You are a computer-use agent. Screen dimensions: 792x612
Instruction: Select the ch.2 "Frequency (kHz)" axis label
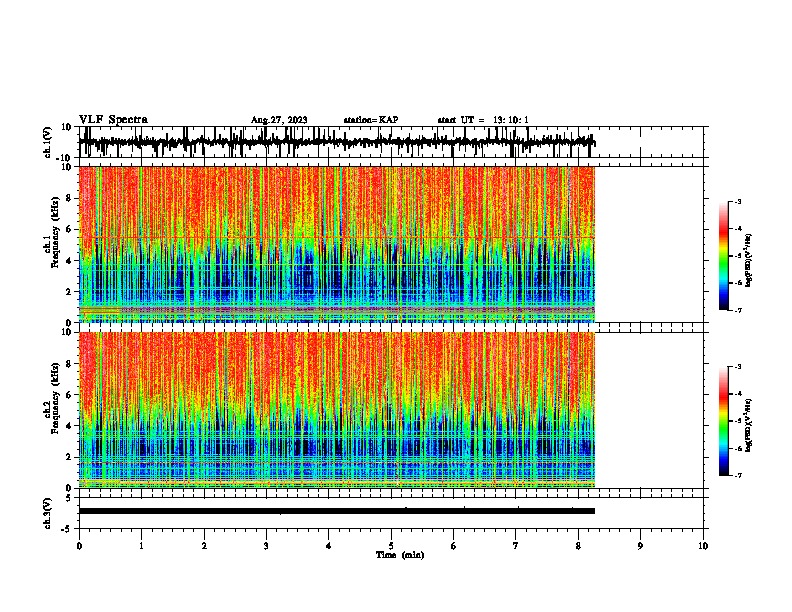pyautogui.click(x=55, y=398)
